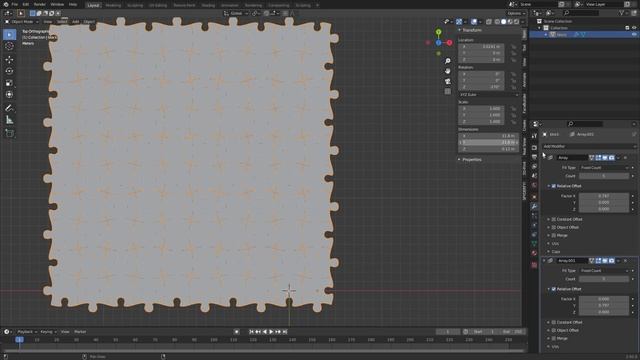Click the pan hand viewport icon

point(448,71)
